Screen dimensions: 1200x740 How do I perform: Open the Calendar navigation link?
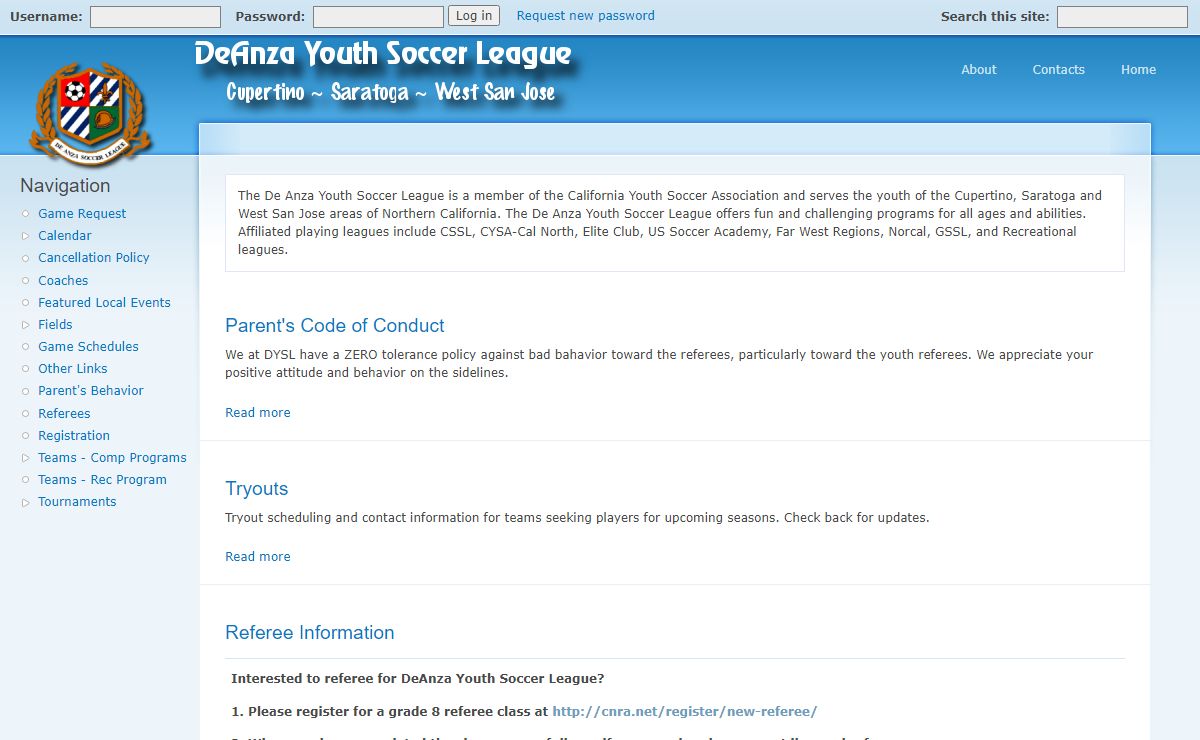65,236
